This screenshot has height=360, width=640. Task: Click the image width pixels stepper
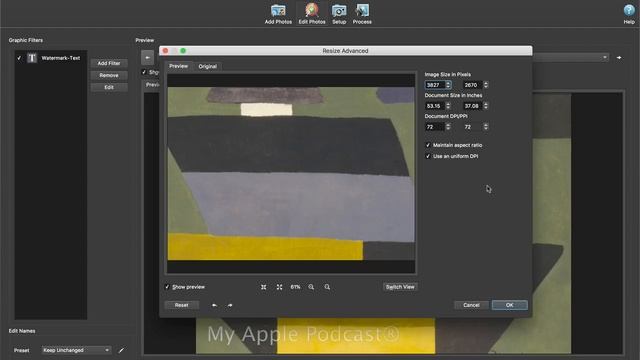(448, 84)
